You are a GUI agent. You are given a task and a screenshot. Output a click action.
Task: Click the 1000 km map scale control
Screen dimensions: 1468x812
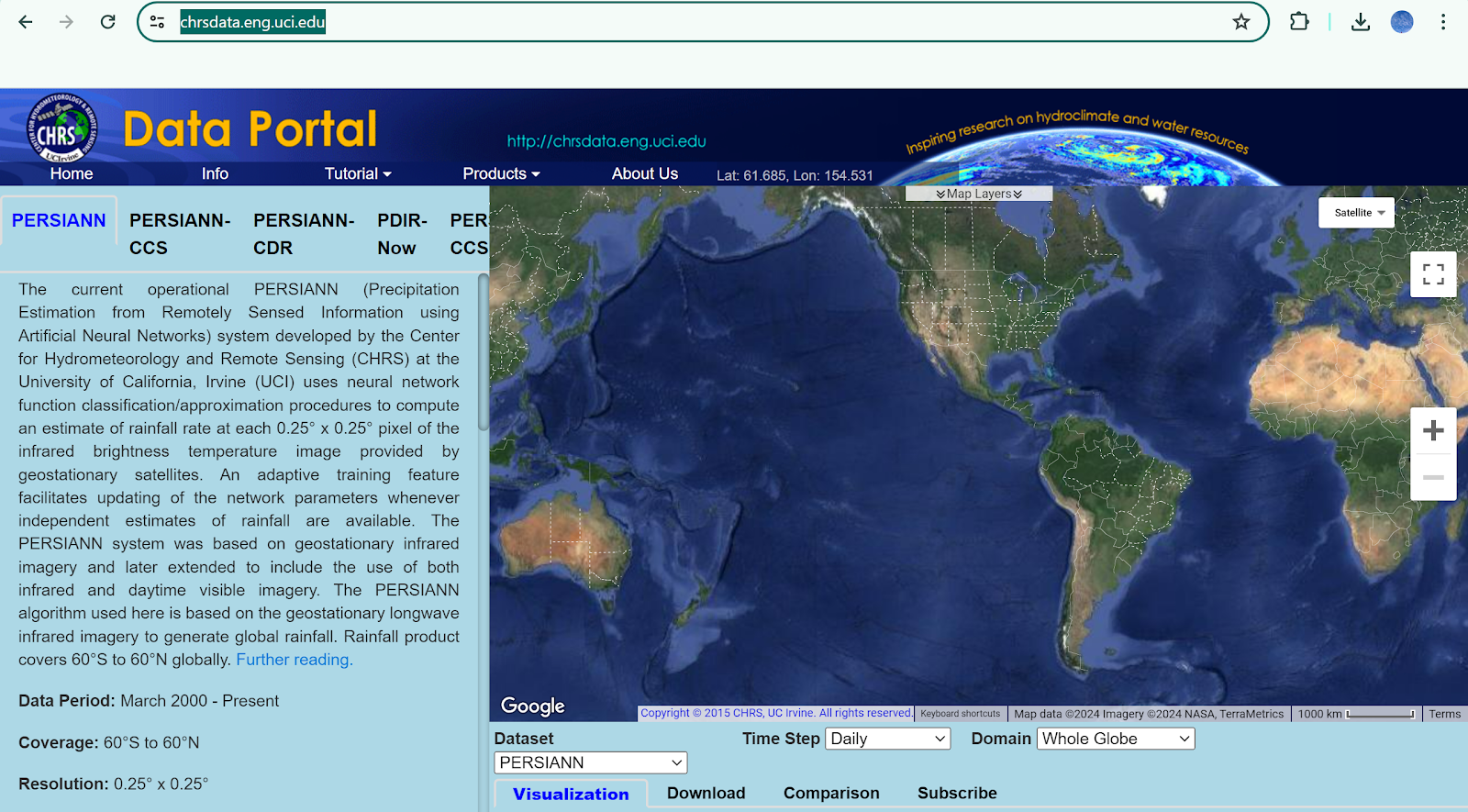[x=1356, y=714]
